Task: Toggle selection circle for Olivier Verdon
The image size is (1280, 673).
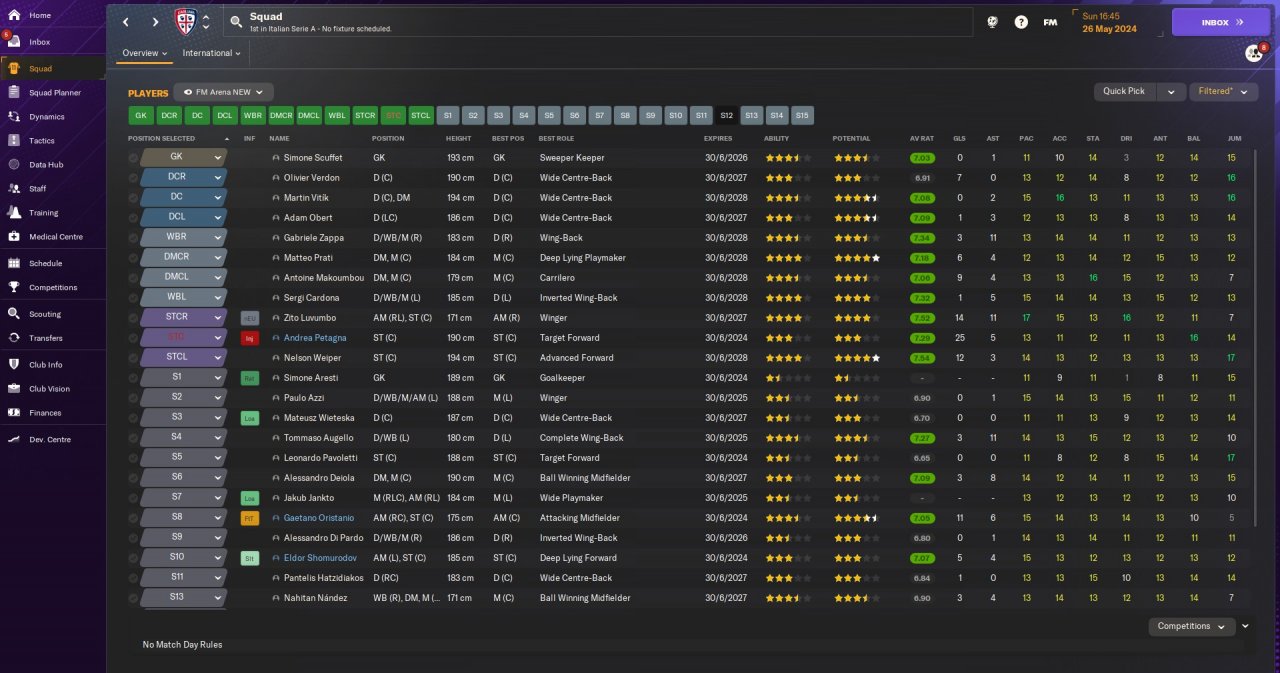Action: 133,178
